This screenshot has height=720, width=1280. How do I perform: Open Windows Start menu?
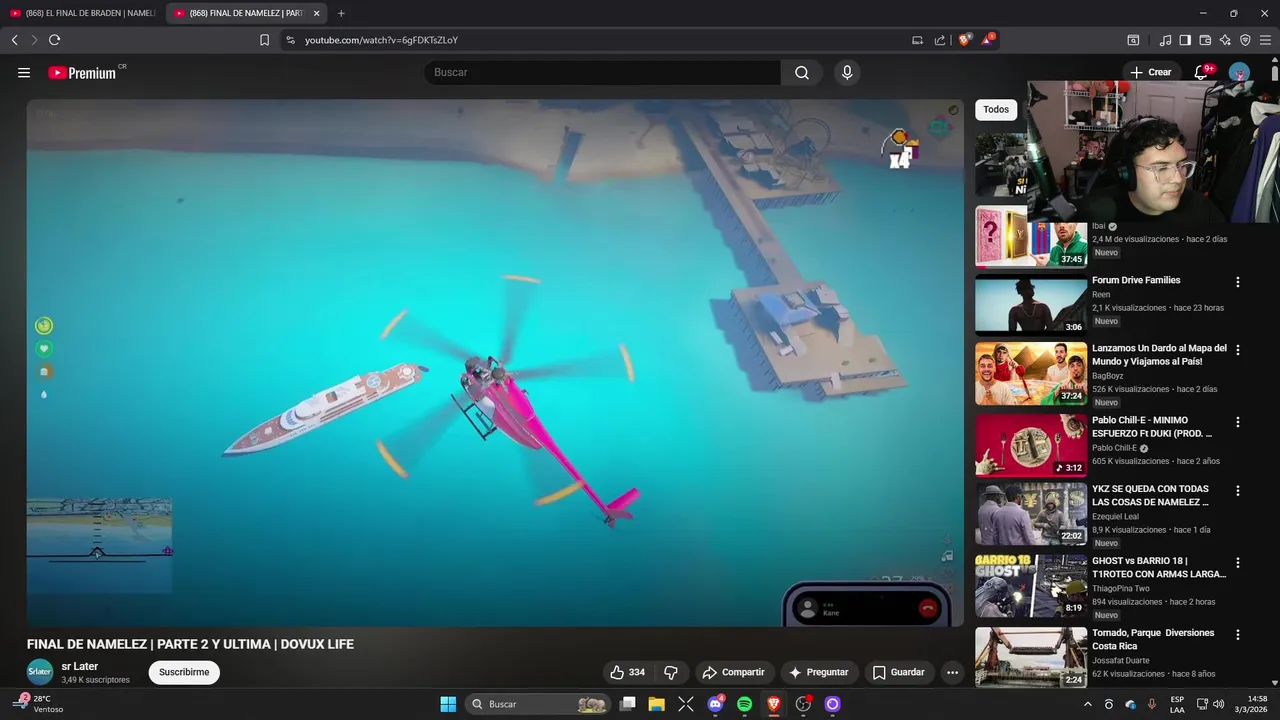[x=448, y=704]
